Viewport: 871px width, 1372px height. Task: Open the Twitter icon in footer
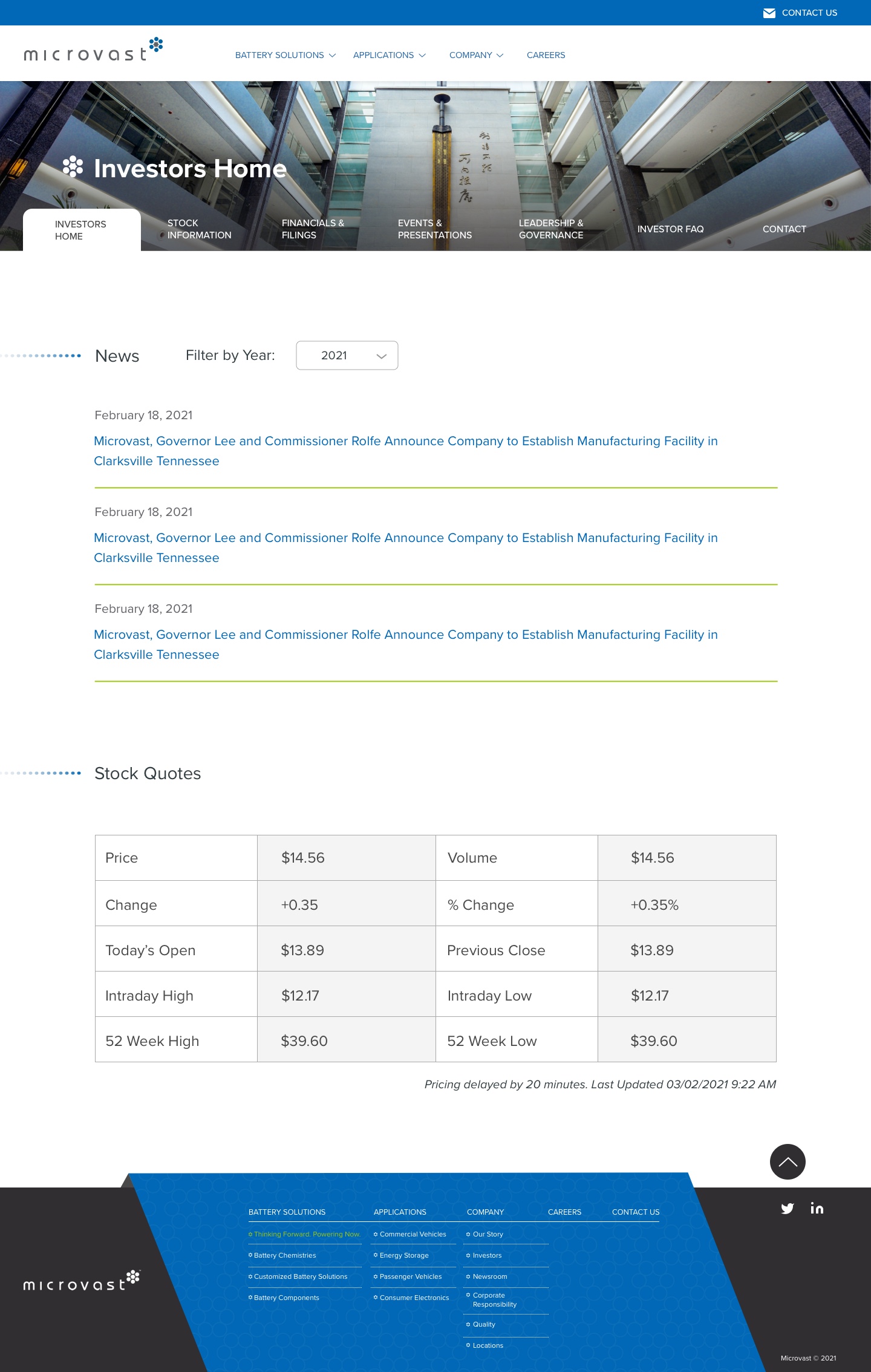click(788, 1209)
